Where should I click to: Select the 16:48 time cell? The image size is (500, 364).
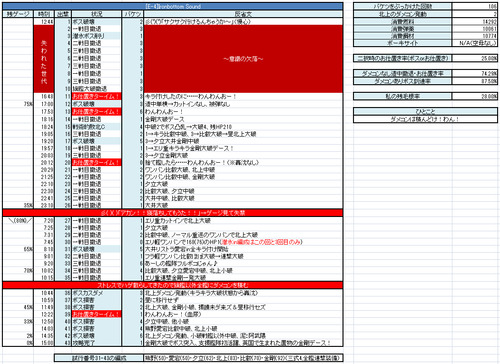point(44,96)
